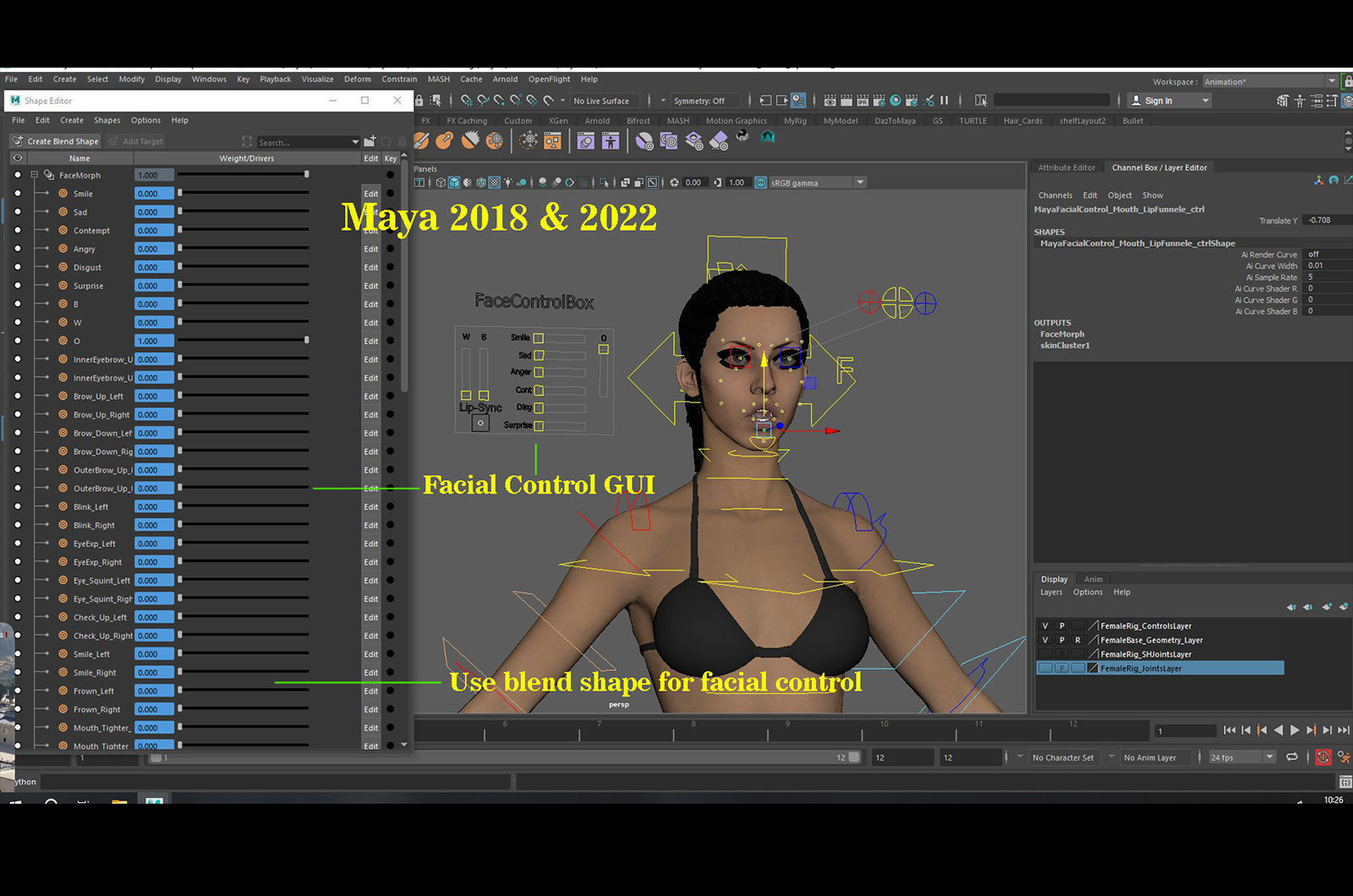This screenshot has height=896, width=1353.
Task: Click the Smile target shape icon
Action: [x=63, y=194]
